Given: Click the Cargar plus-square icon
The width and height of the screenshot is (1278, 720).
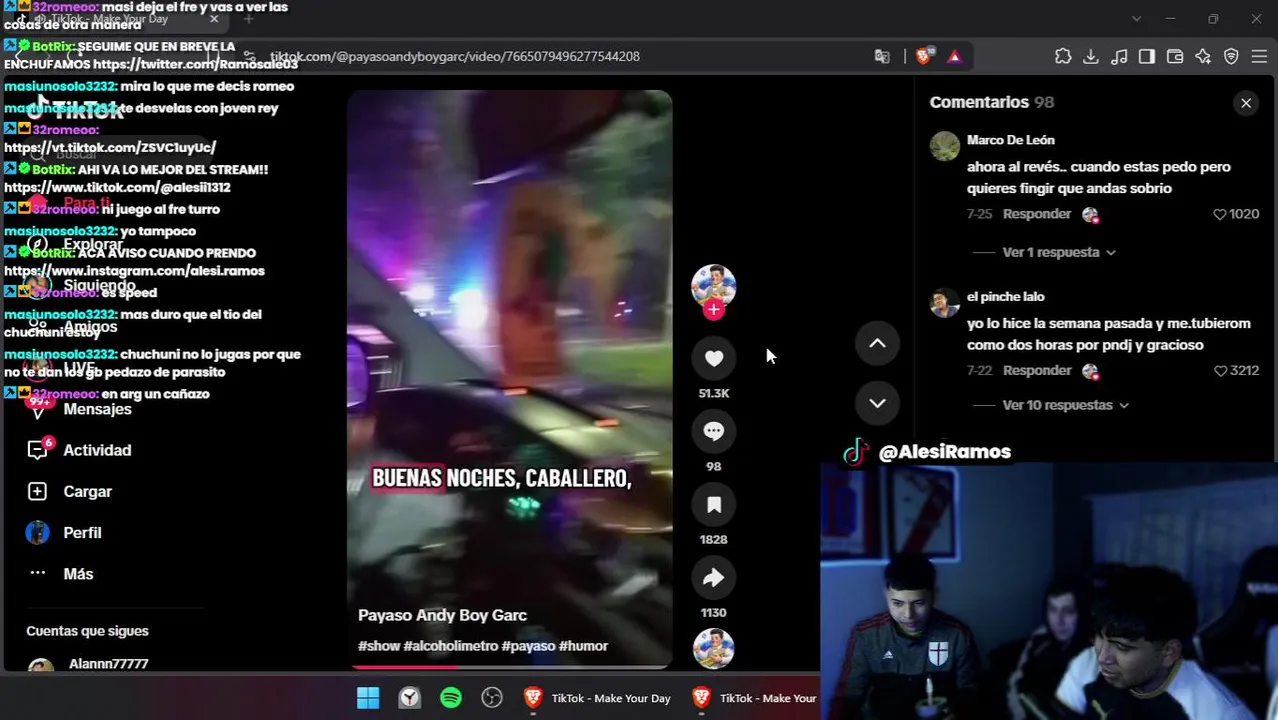Looking at the screenshot, I should (37, 491).
